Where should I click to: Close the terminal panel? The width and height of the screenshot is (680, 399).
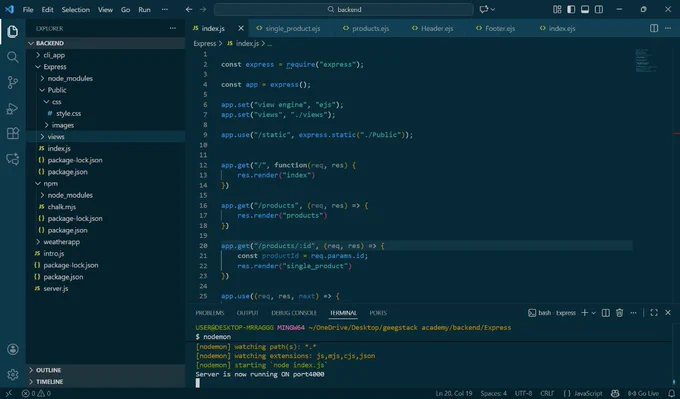point(668,313)
